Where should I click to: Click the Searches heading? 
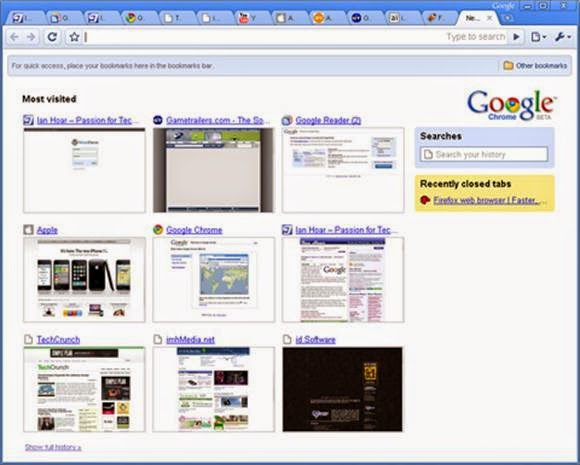tap(441, 136)
